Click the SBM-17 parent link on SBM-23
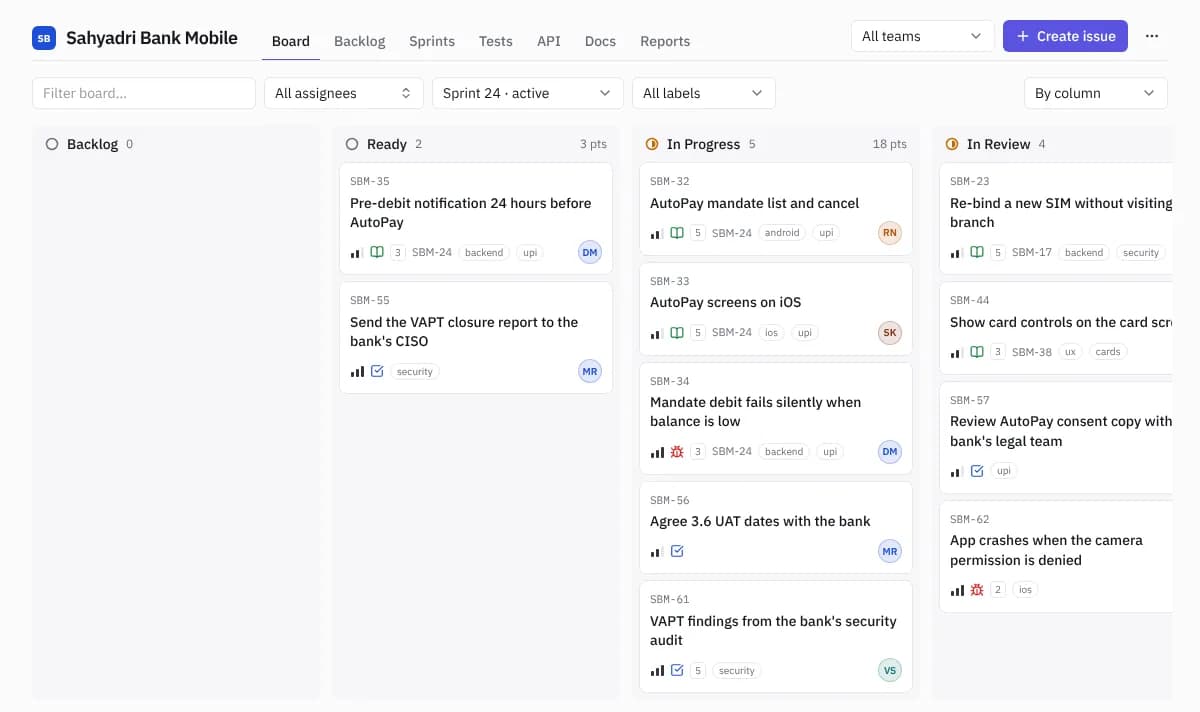This screenshot has width=1200, height=712. click(1032, 253)
